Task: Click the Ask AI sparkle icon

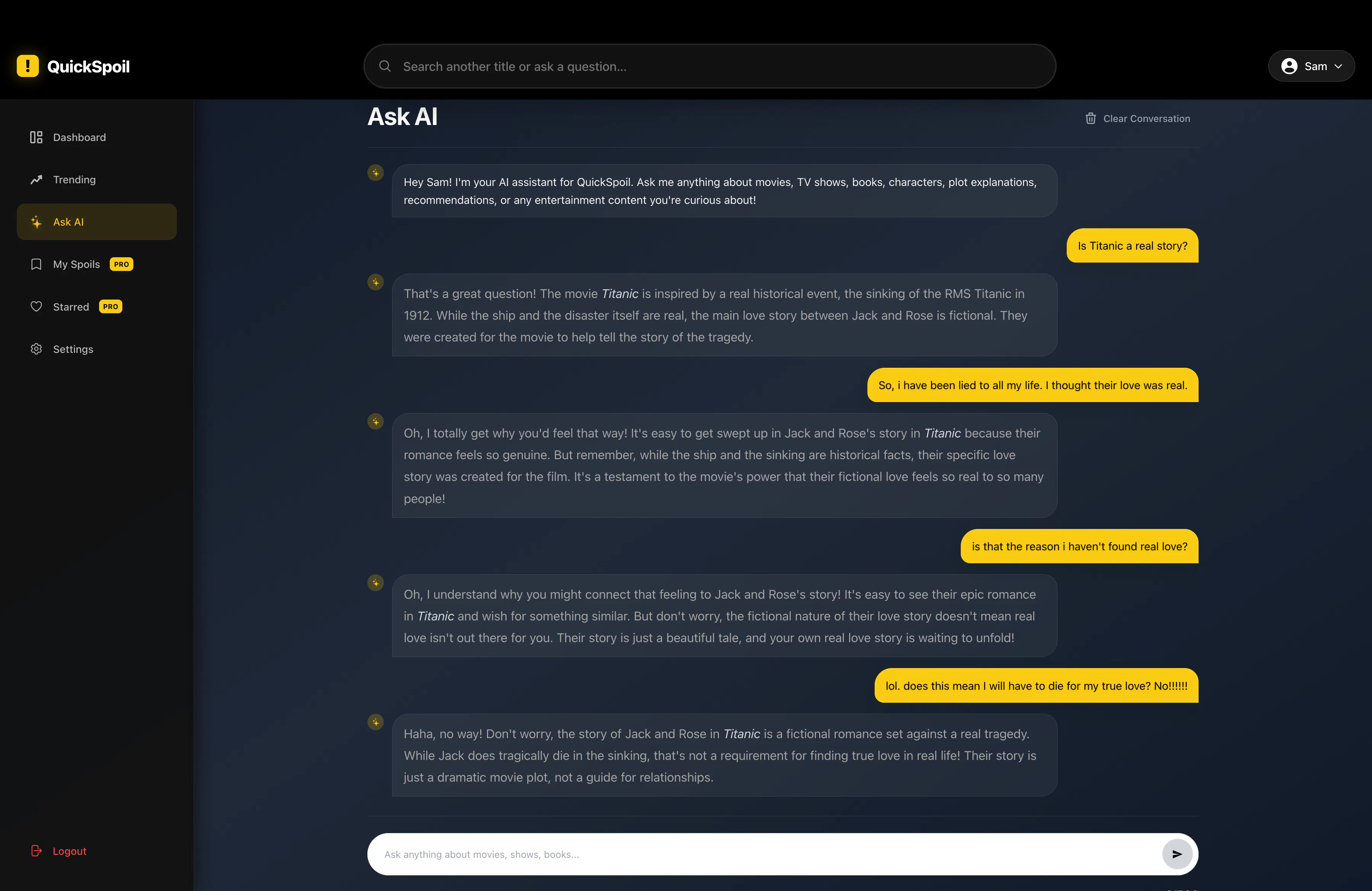Action: click(36, 222)
